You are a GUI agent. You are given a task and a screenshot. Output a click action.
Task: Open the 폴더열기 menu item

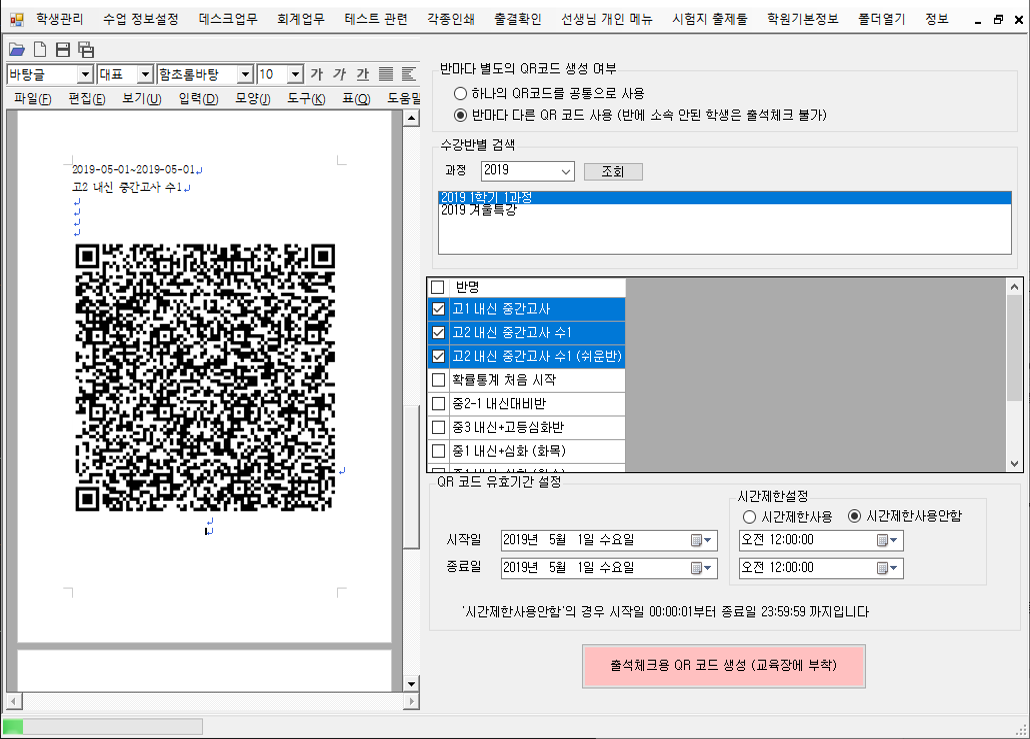pyautogui.click(x=882, y=19)
